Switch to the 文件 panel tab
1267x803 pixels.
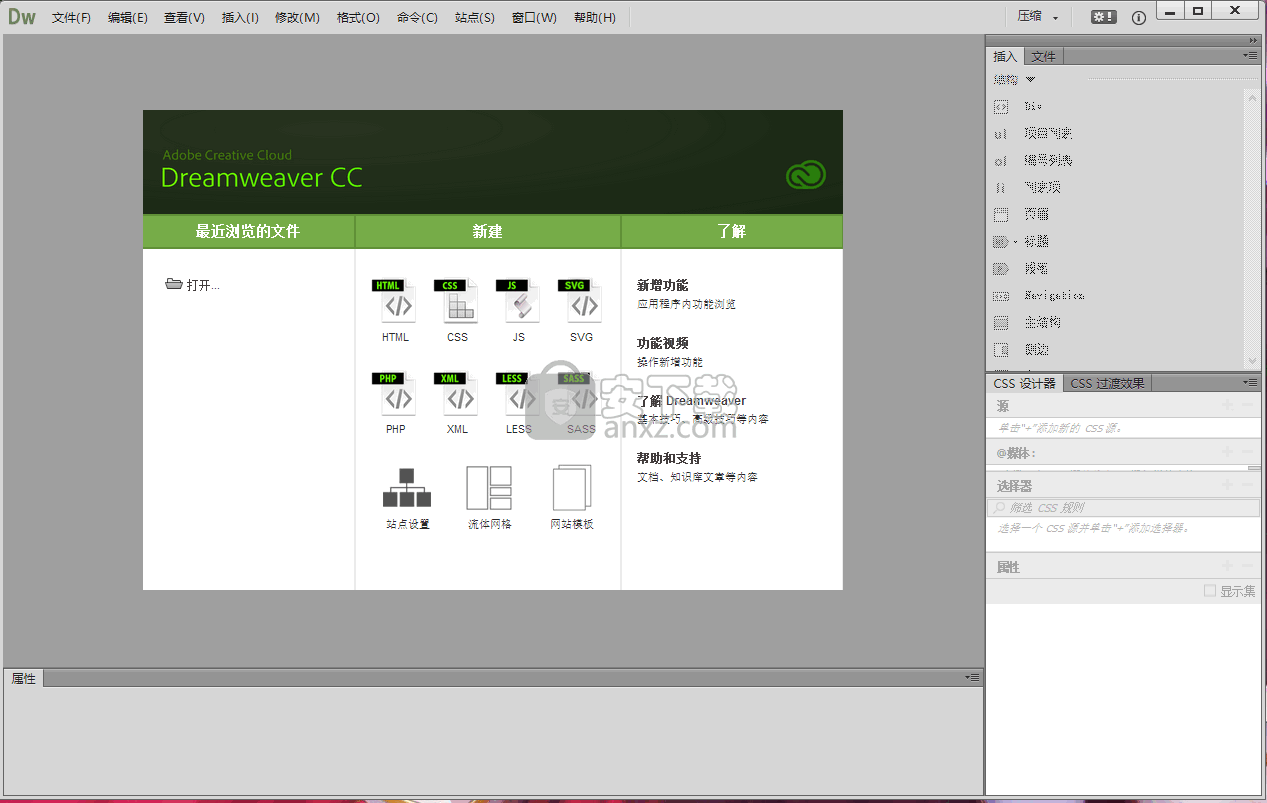[1043, 56]
